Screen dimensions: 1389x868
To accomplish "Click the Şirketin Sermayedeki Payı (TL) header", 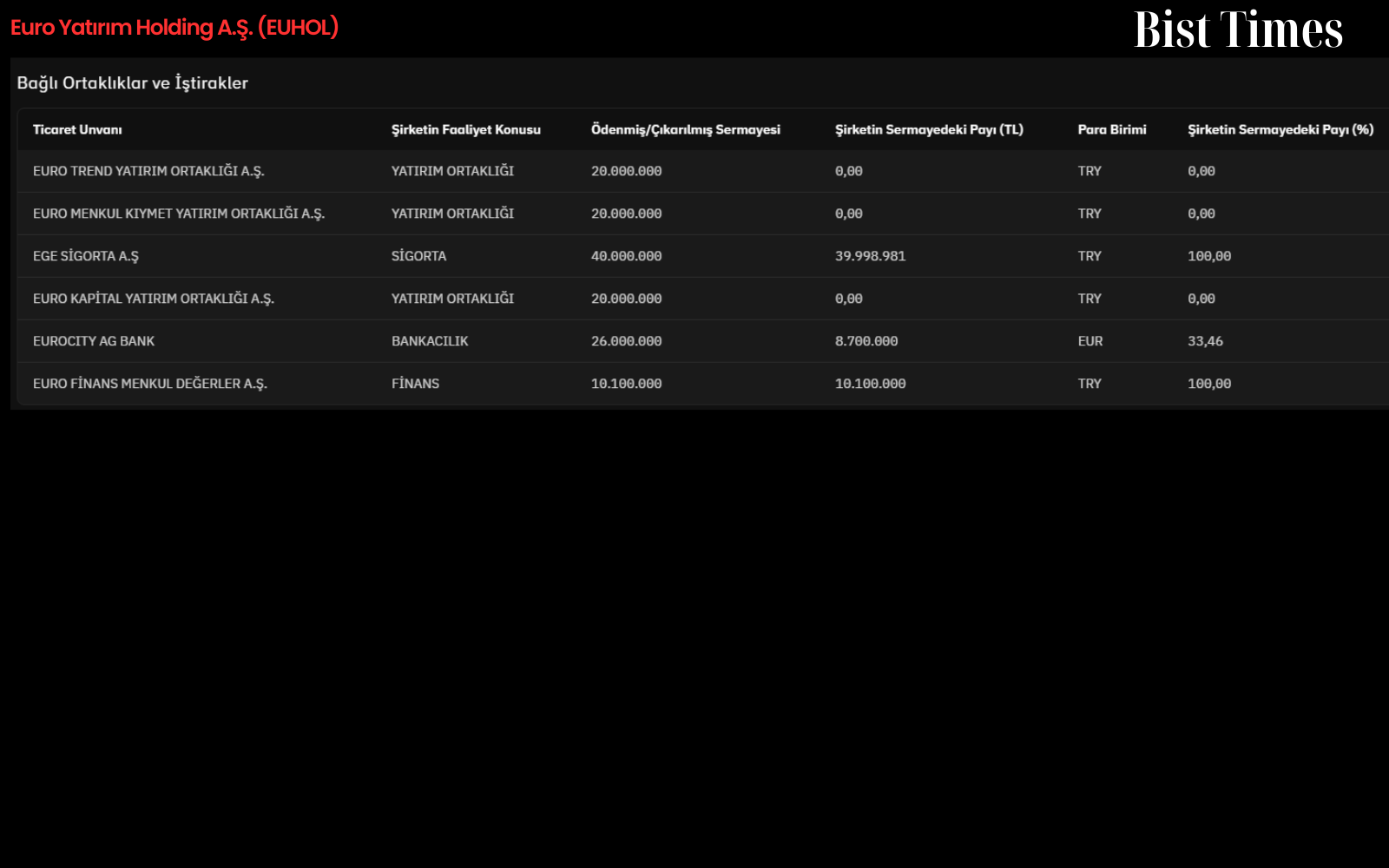I will click(929, 129).
